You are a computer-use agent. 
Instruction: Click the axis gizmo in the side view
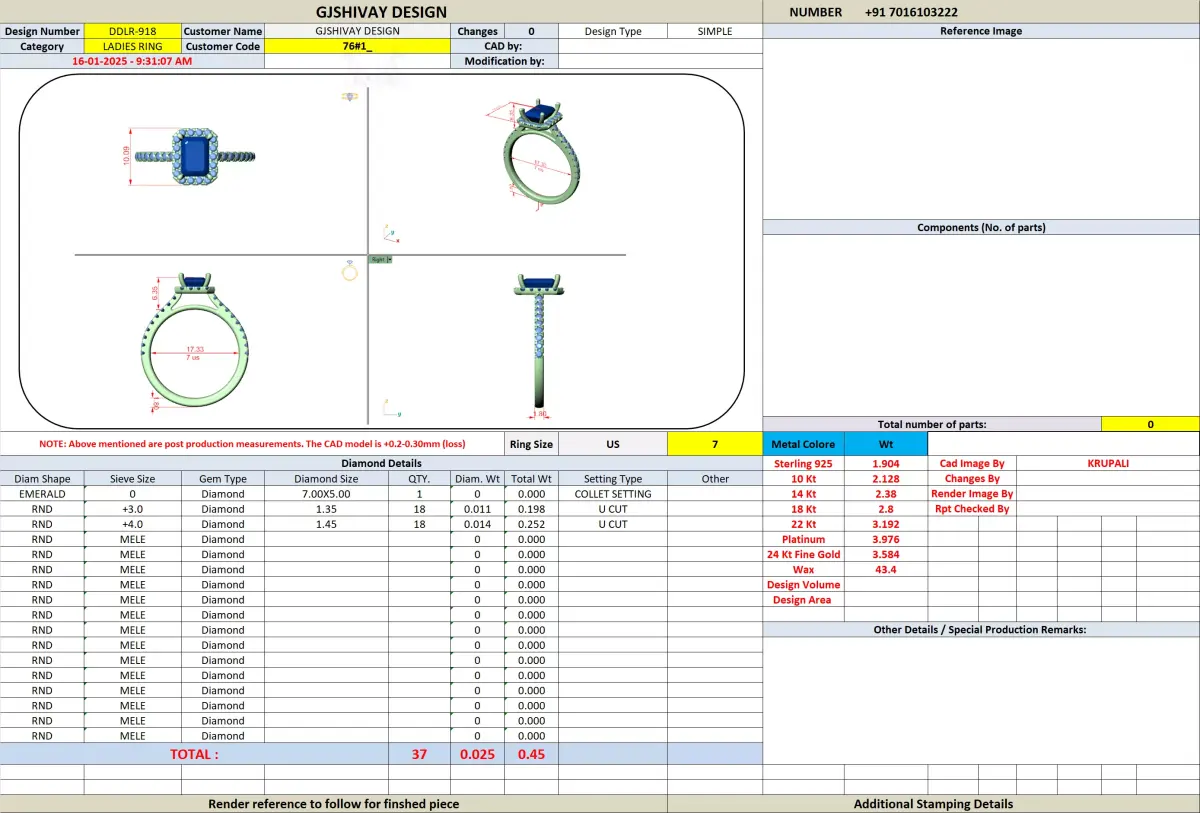(x=391, y=409)
